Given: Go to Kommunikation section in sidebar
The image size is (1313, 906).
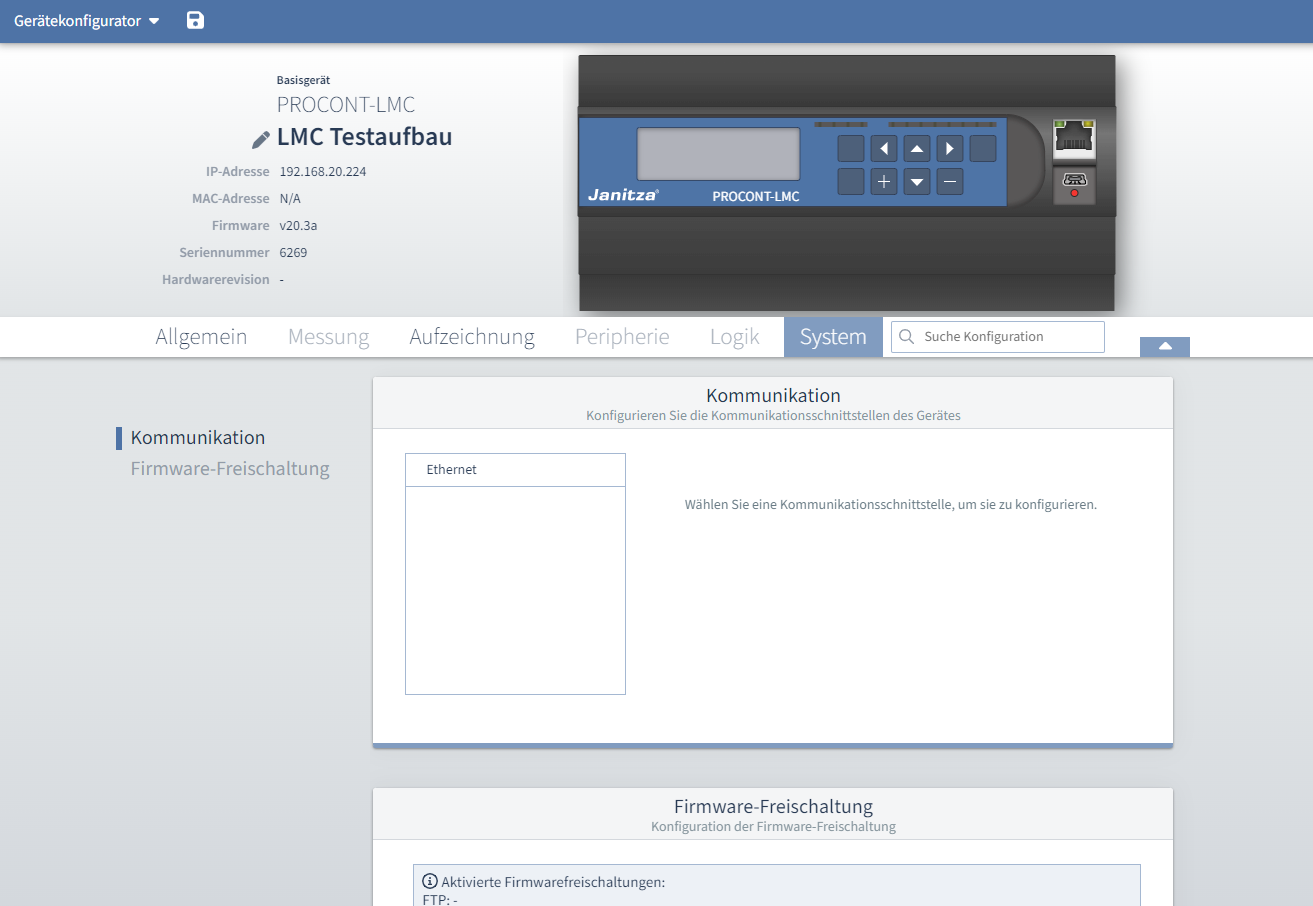Looking at the screenshot, I should click(198, 438).
